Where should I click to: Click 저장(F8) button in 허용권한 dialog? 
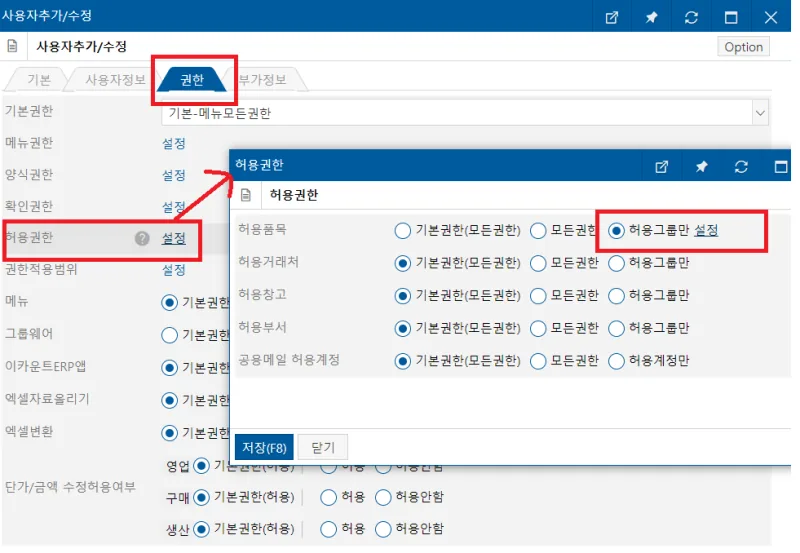click(x=264, y=447)
